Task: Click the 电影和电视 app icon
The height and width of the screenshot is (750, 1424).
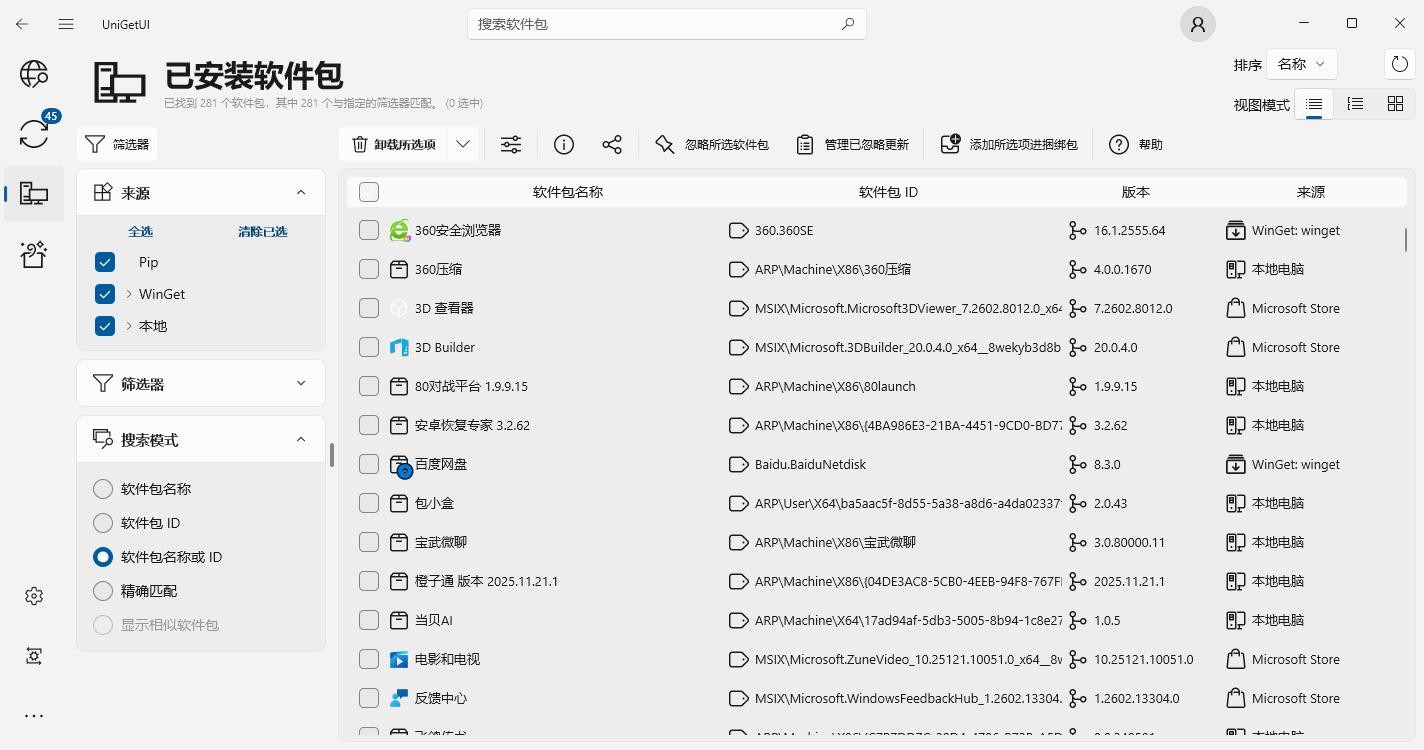Action: coord(399,659)
